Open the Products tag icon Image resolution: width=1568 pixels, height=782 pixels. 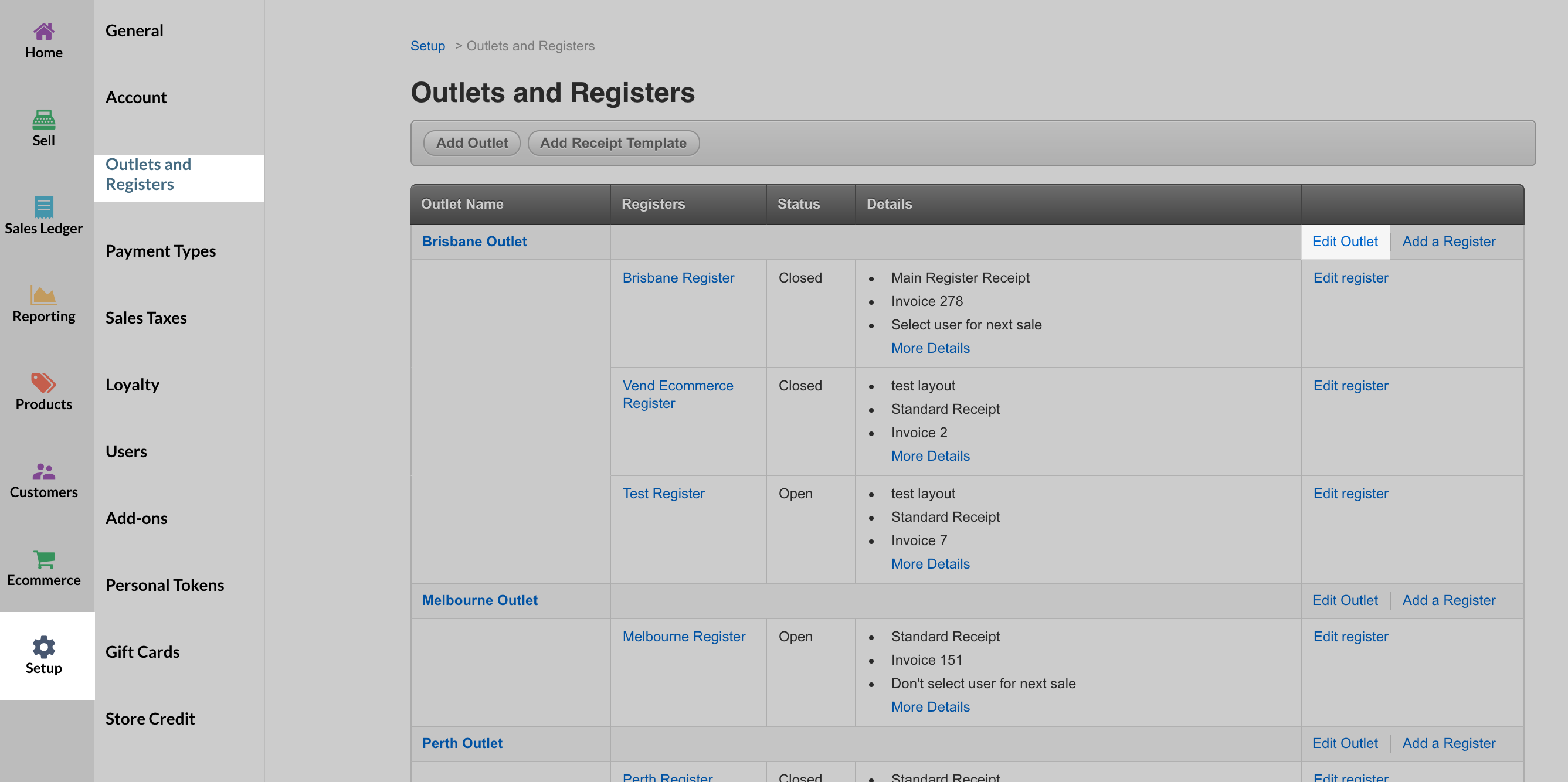point(44,383)
